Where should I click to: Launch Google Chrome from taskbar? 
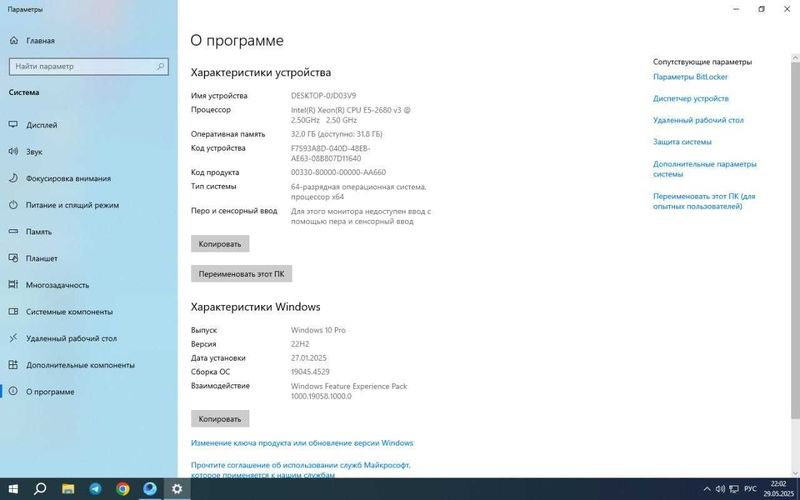pyautogui.click(x=122, y=489)
